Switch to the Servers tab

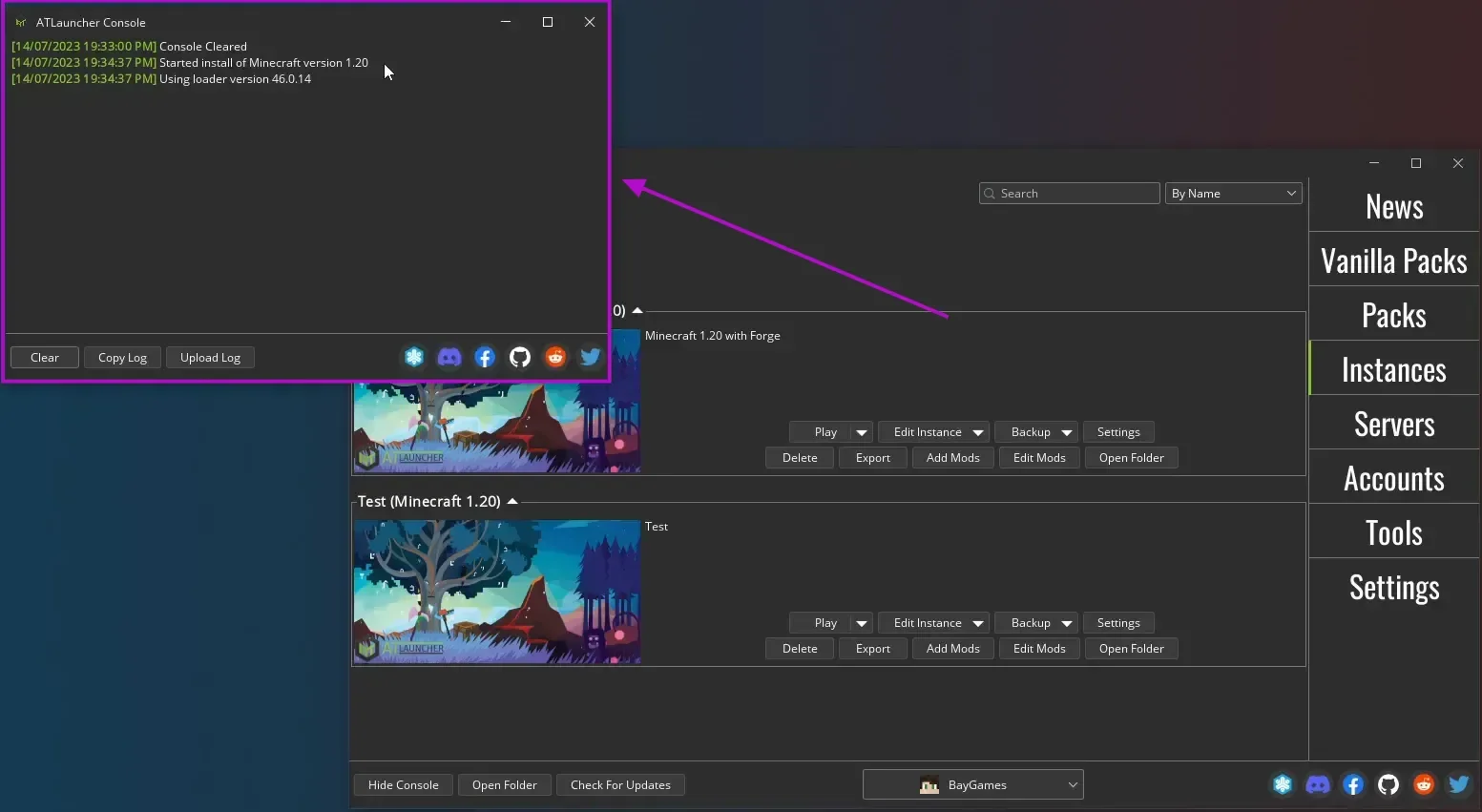coord(1394,424)
